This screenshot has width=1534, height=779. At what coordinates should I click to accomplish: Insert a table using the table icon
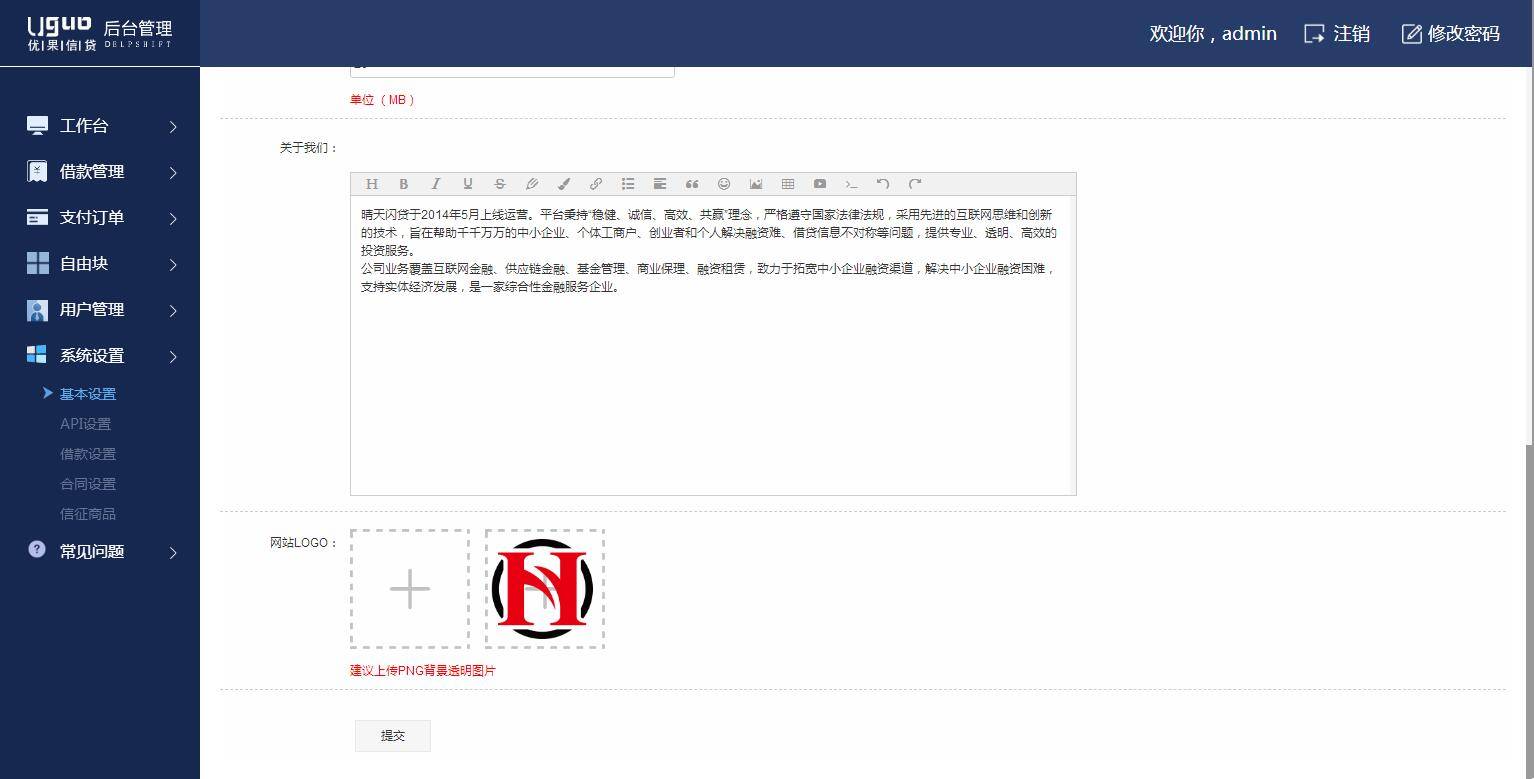[x=787, y=184]
